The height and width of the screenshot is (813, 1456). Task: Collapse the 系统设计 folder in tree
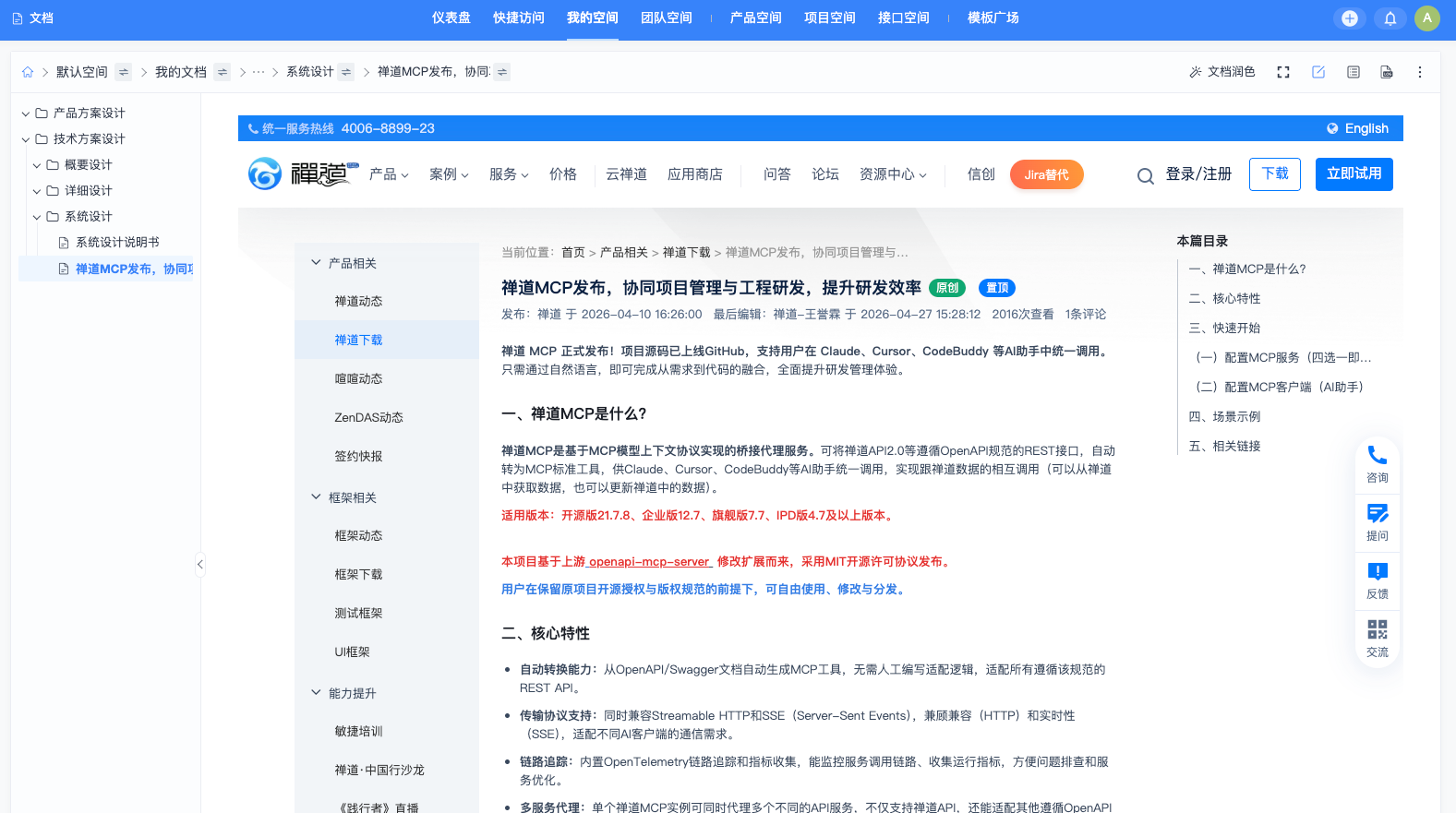pos(37,217)
